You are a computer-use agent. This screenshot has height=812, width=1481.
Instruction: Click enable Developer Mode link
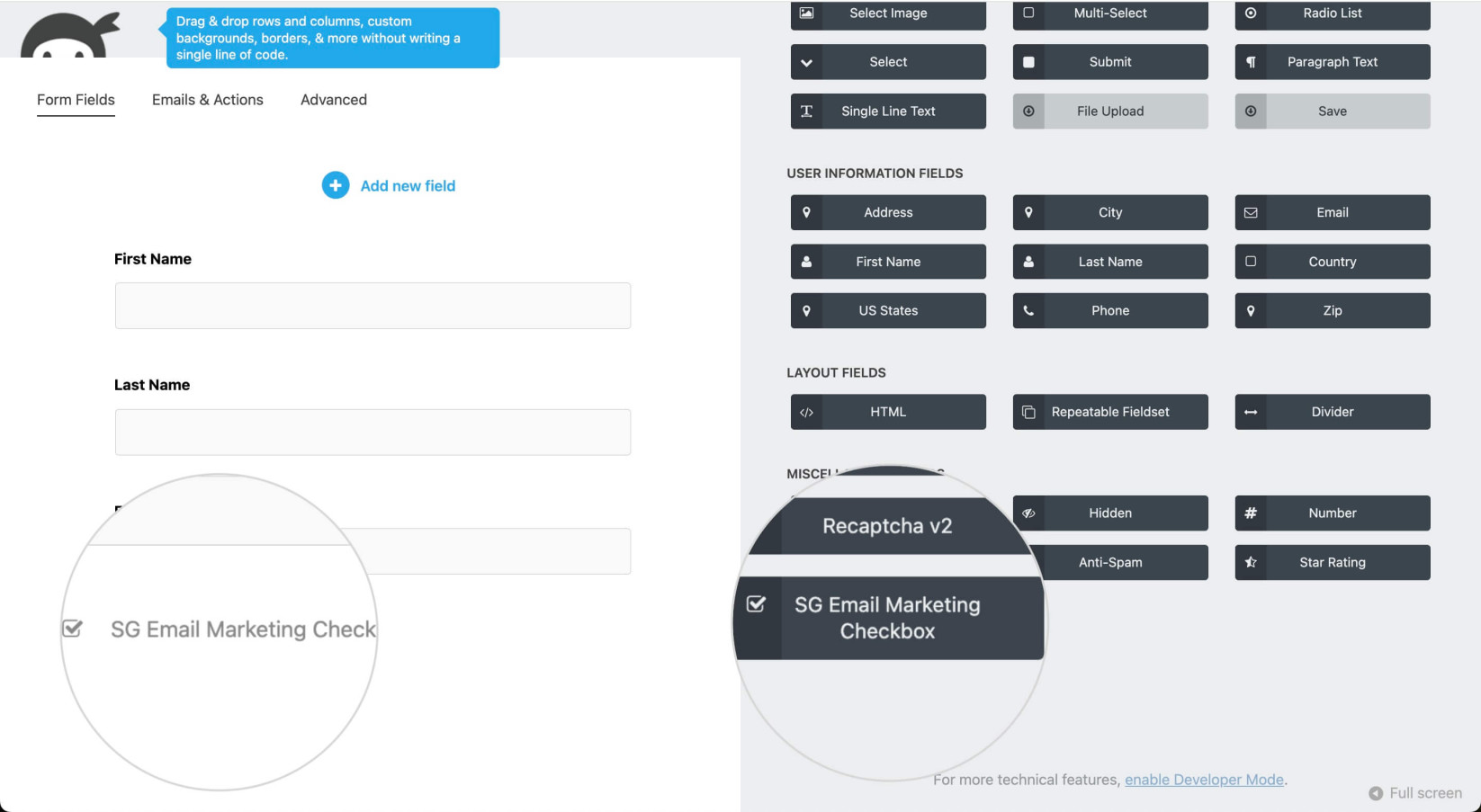[x=1204, y=780]
